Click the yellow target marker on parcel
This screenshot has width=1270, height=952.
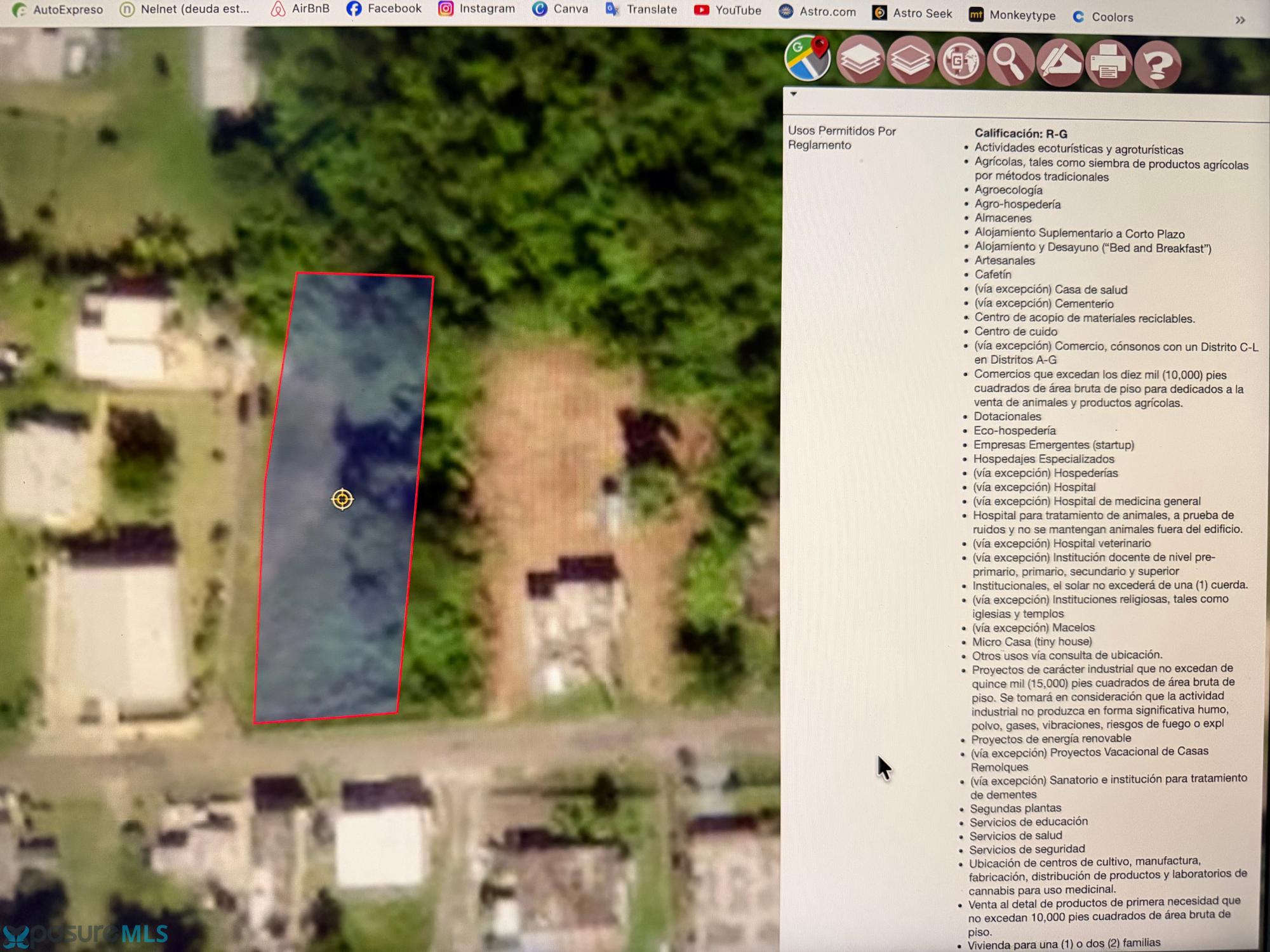342,499
